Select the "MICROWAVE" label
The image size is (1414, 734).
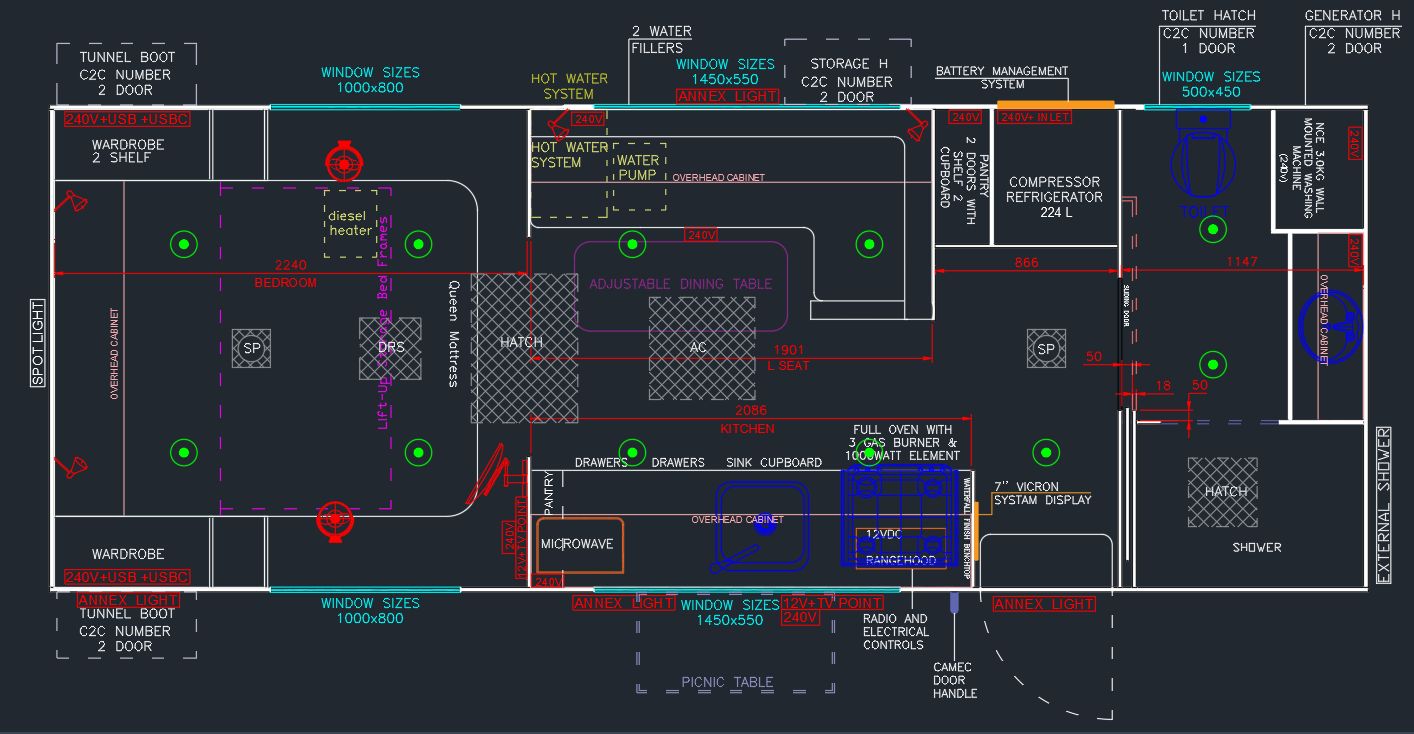click(x=576, y=544)
